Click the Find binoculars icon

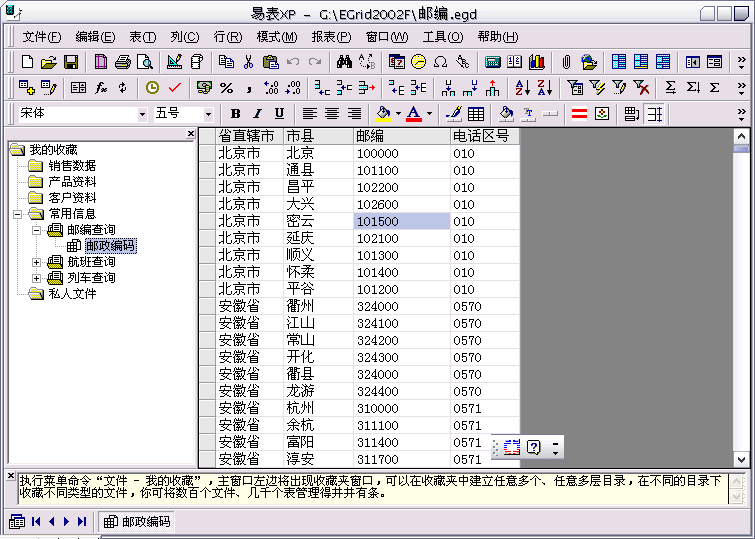[x=344, y=62]
